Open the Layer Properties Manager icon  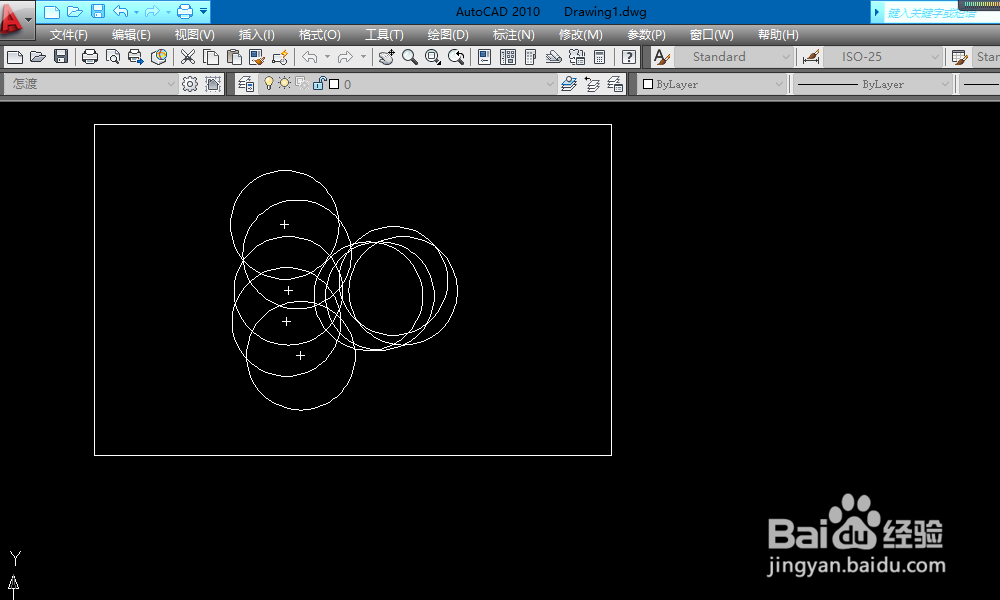pyautogui.click(x=246, y=84)
